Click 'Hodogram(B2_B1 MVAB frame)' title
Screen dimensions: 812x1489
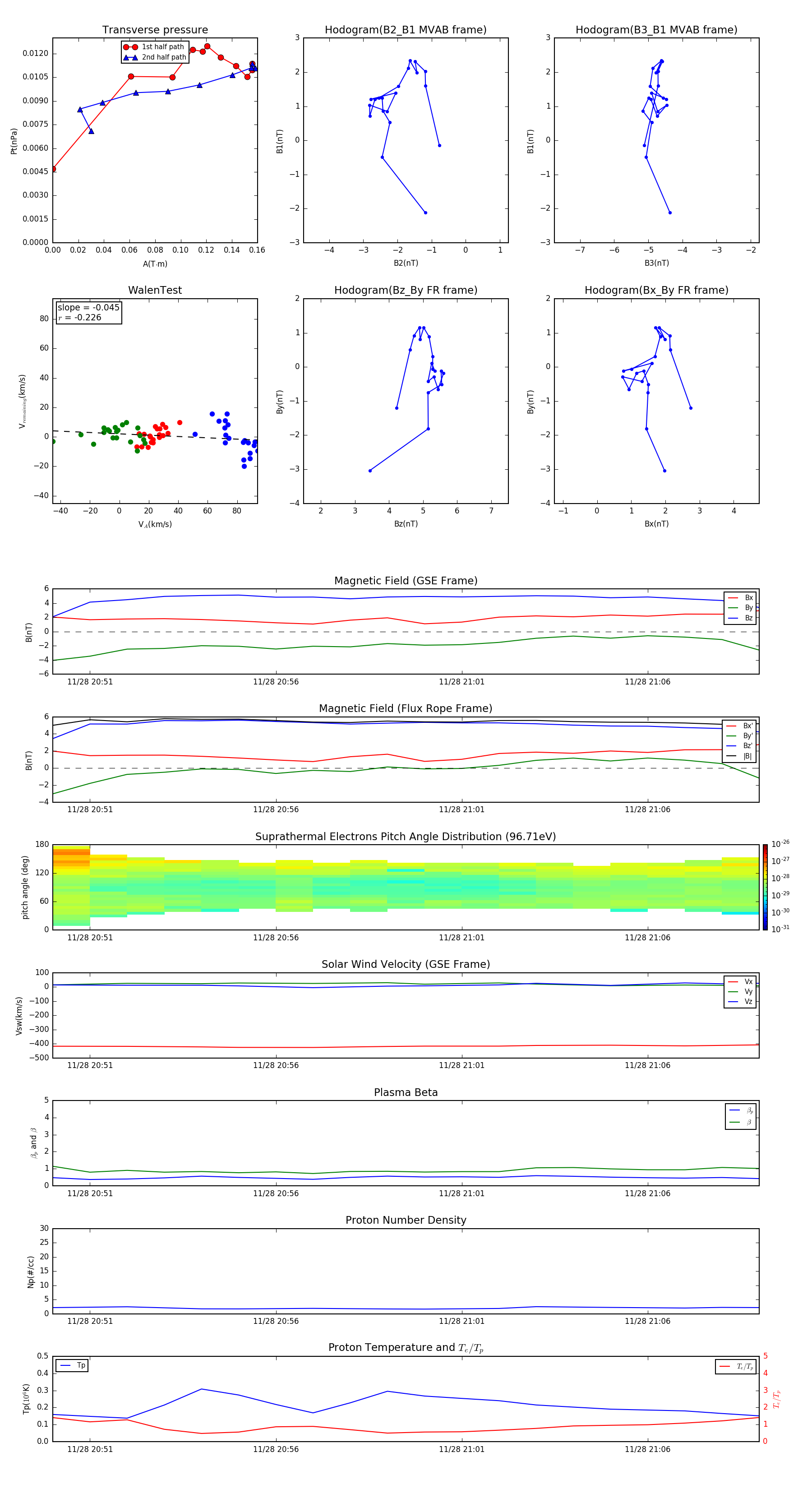pyautogui.click(x=406, y=30)
